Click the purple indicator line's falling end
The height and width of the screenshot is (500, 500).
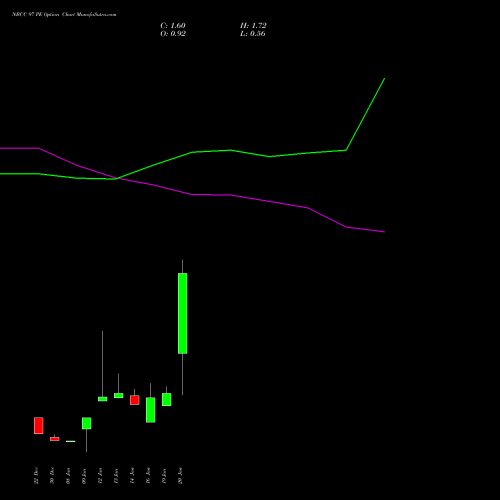(x=384, y=232)
